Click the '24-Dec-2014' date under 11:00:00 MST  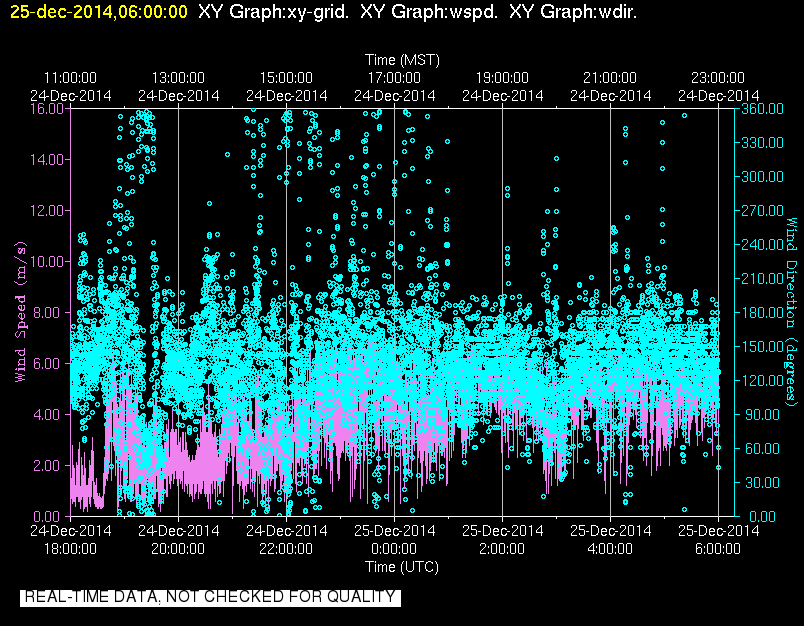click(x=70, y=96)
